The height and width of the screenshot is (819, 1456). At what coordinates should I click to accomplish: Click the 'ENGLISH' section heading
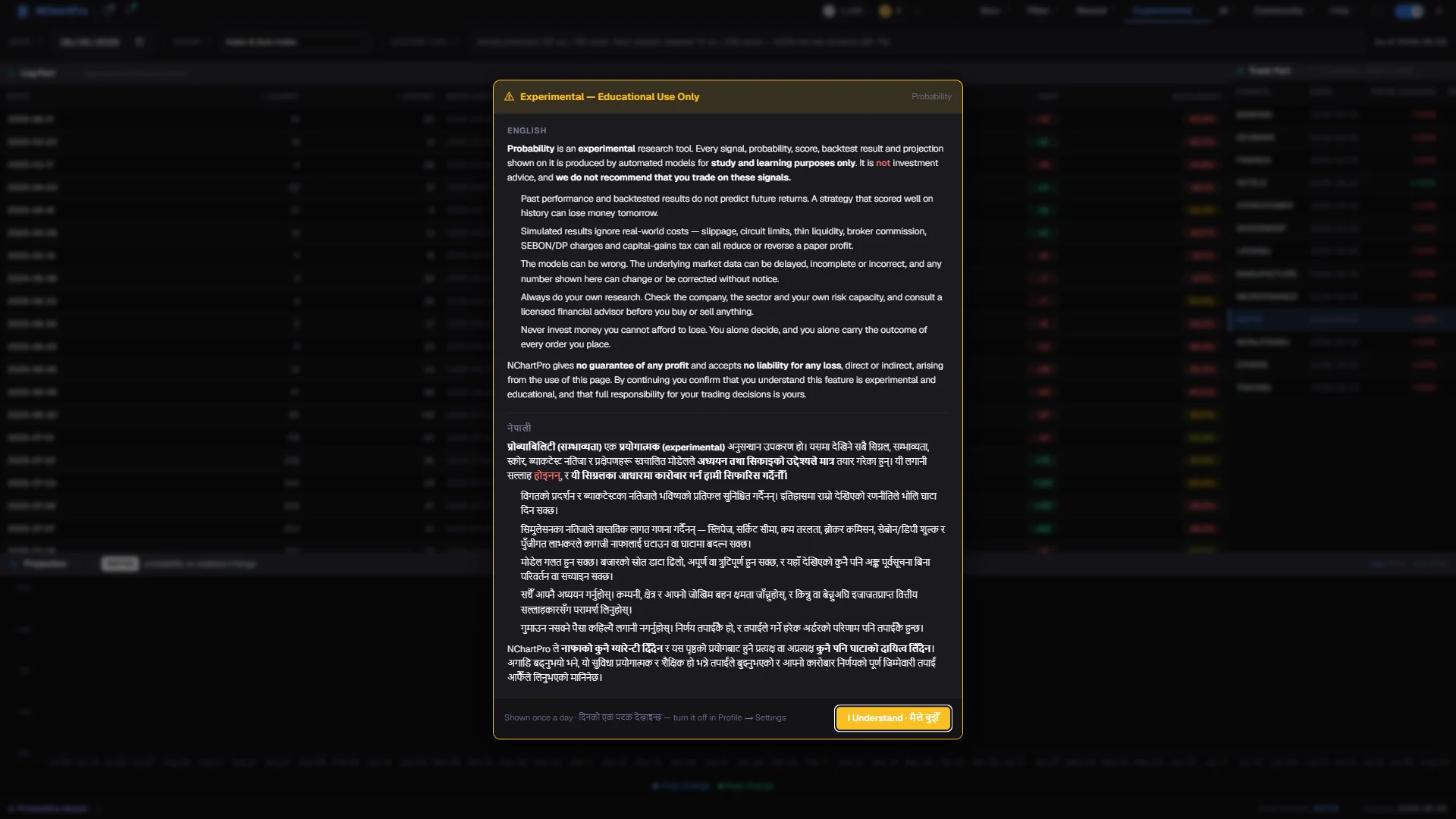click(x=526, y=131)
